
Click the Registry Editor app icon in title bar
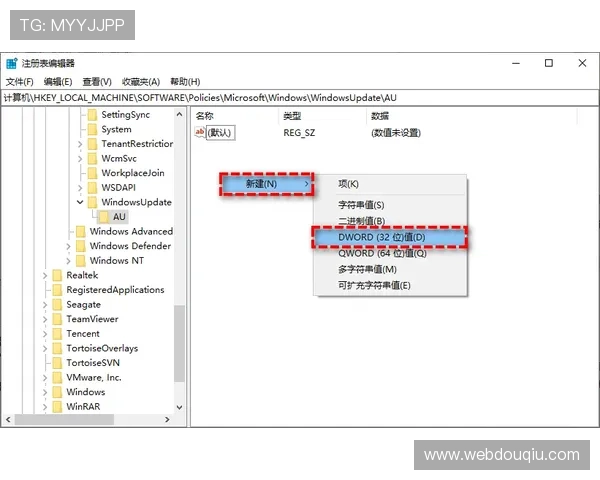click(12, 63)
